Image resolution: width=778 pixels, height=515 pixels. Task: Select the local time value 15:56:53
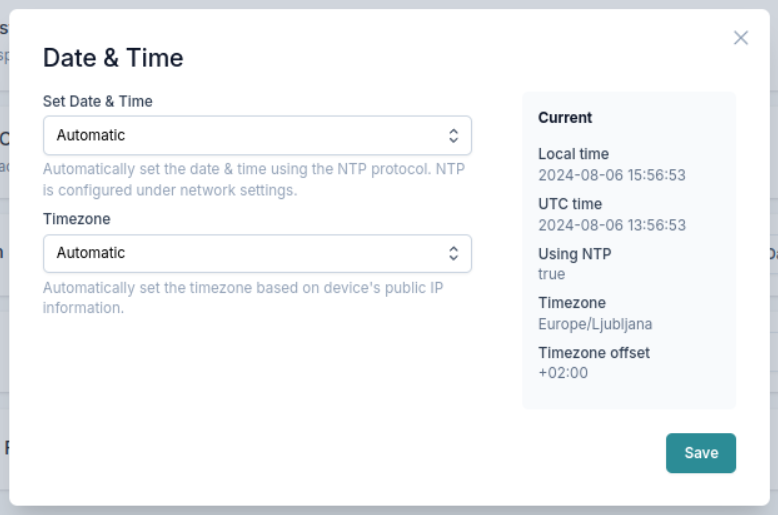point(612,175)
